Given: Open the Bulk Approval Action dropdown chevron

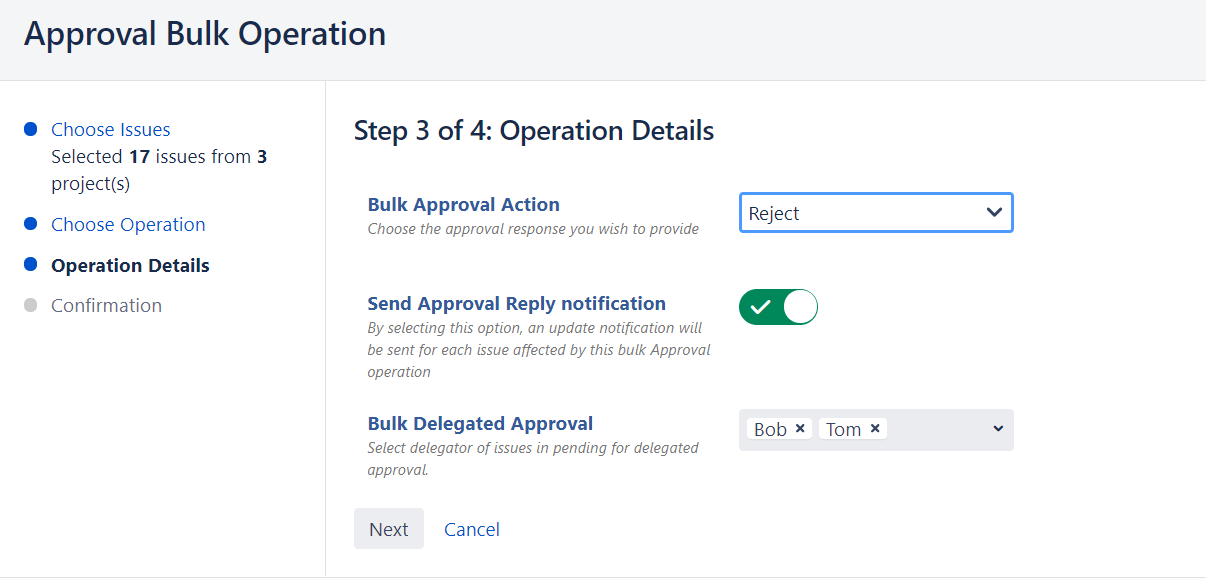Looking at the screenshot, I should (x=994, y=213).
